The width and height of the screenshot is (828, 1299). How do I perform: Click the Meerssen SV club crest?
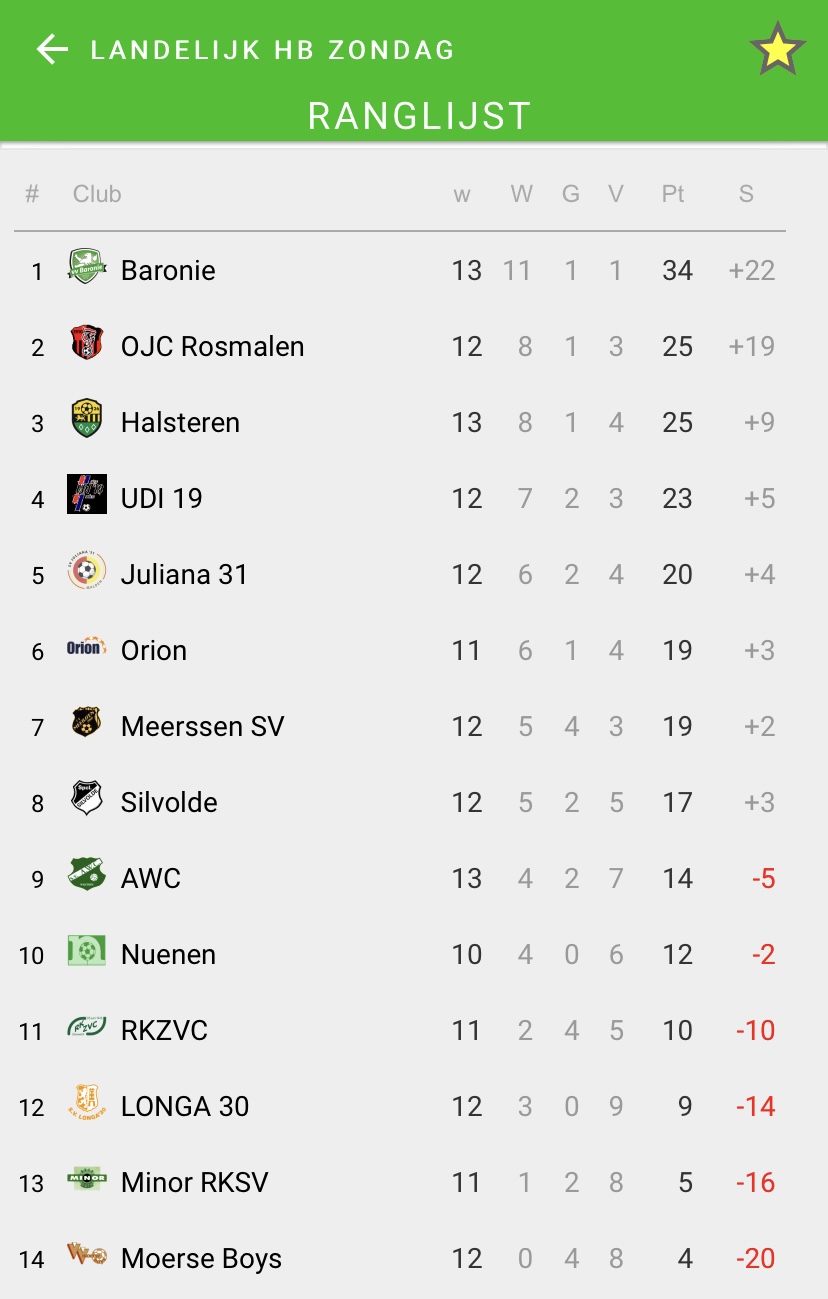(x=87, y=722)
